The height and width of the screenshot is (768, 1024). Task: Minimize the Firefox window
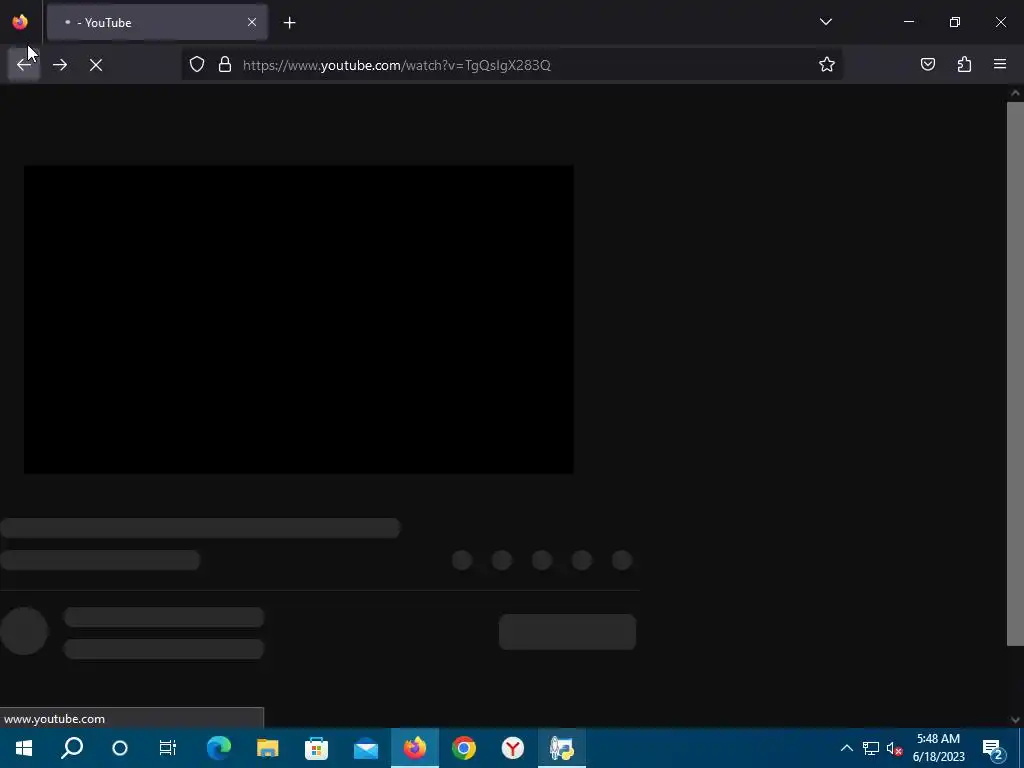pyautogui.click(x=908, y=22)
